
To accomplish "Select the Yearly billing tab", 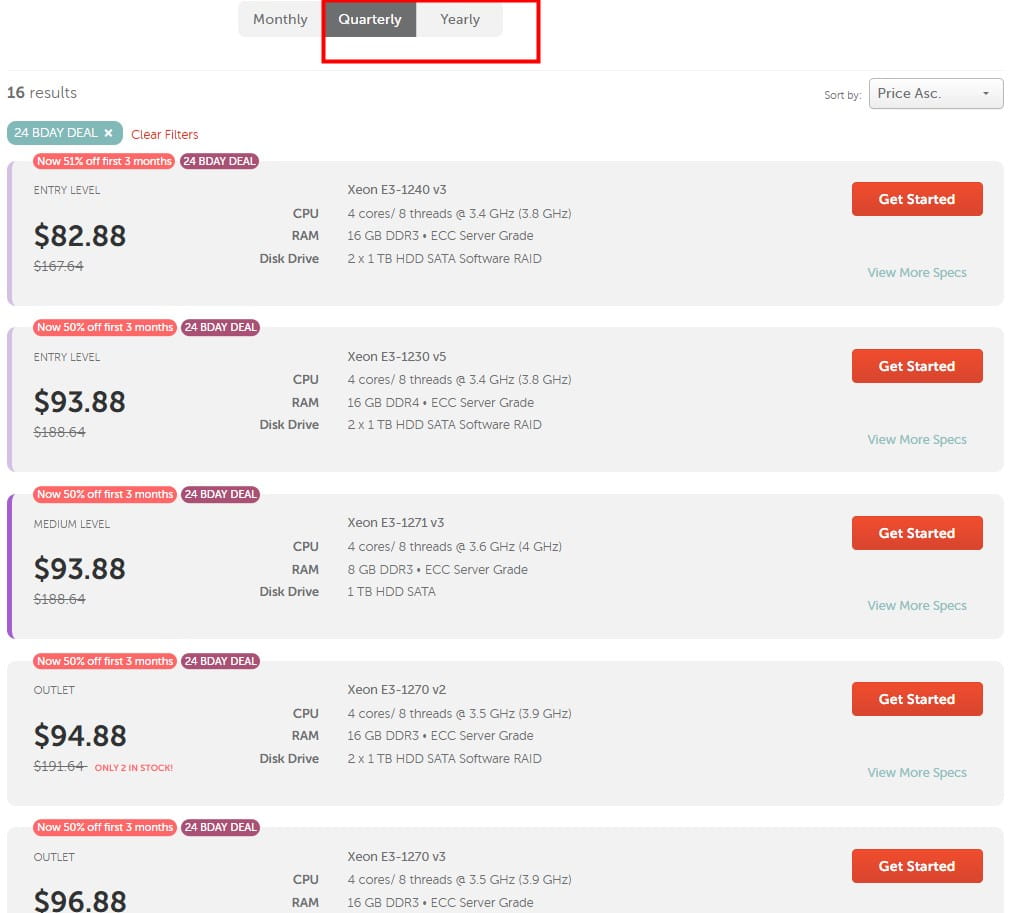I will 459,19.
